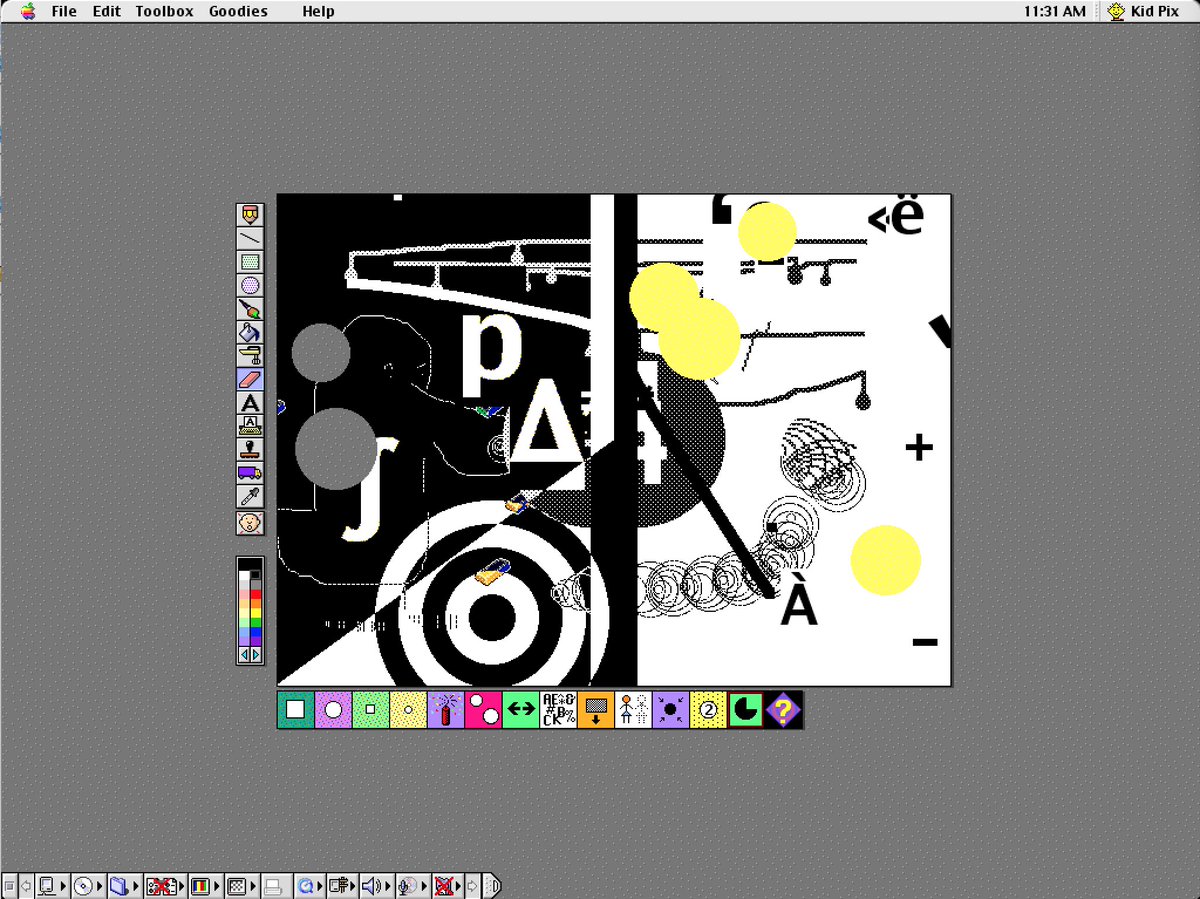Viewport: 1200px width, 899px height.
Task: Choose the large circle eraser option
Action: tap(333, 710)
